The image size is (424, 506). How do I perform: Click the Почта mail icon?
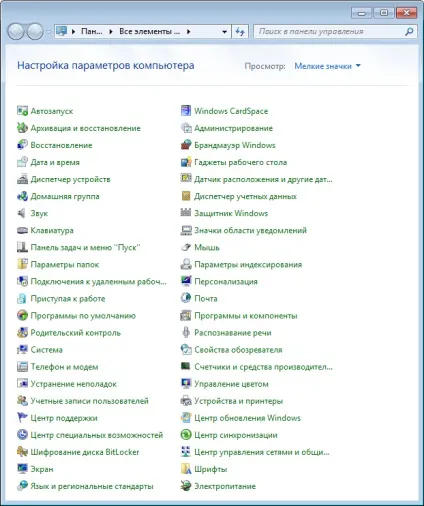click(x=186, y=298)
